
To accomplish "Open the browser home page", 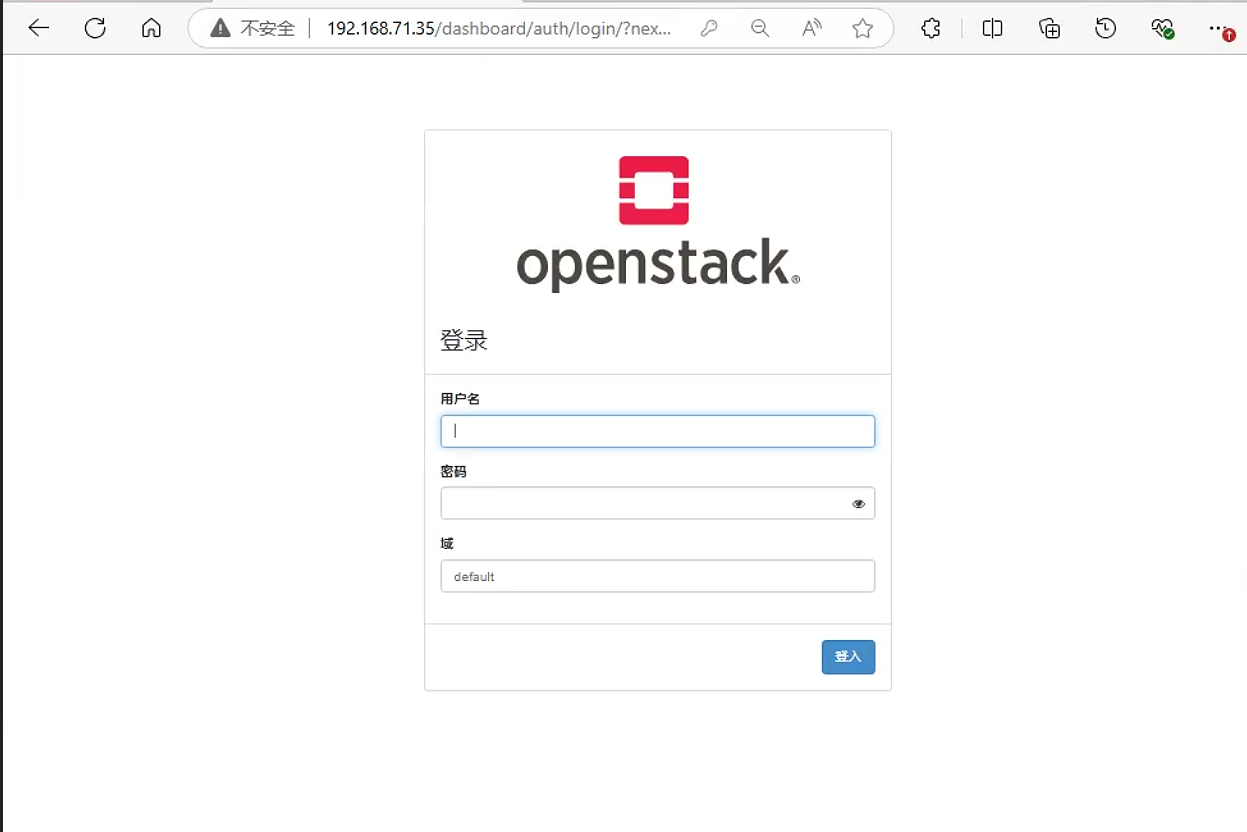I will click(151, 29).
